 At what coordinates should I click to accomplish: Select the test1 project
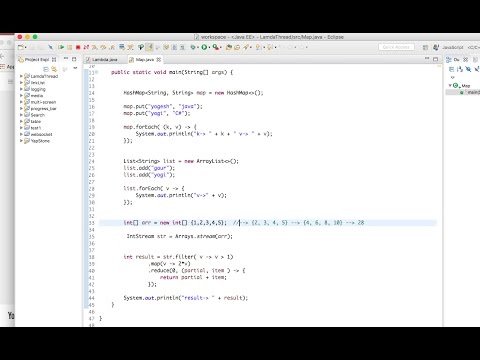tap(36, 128)
